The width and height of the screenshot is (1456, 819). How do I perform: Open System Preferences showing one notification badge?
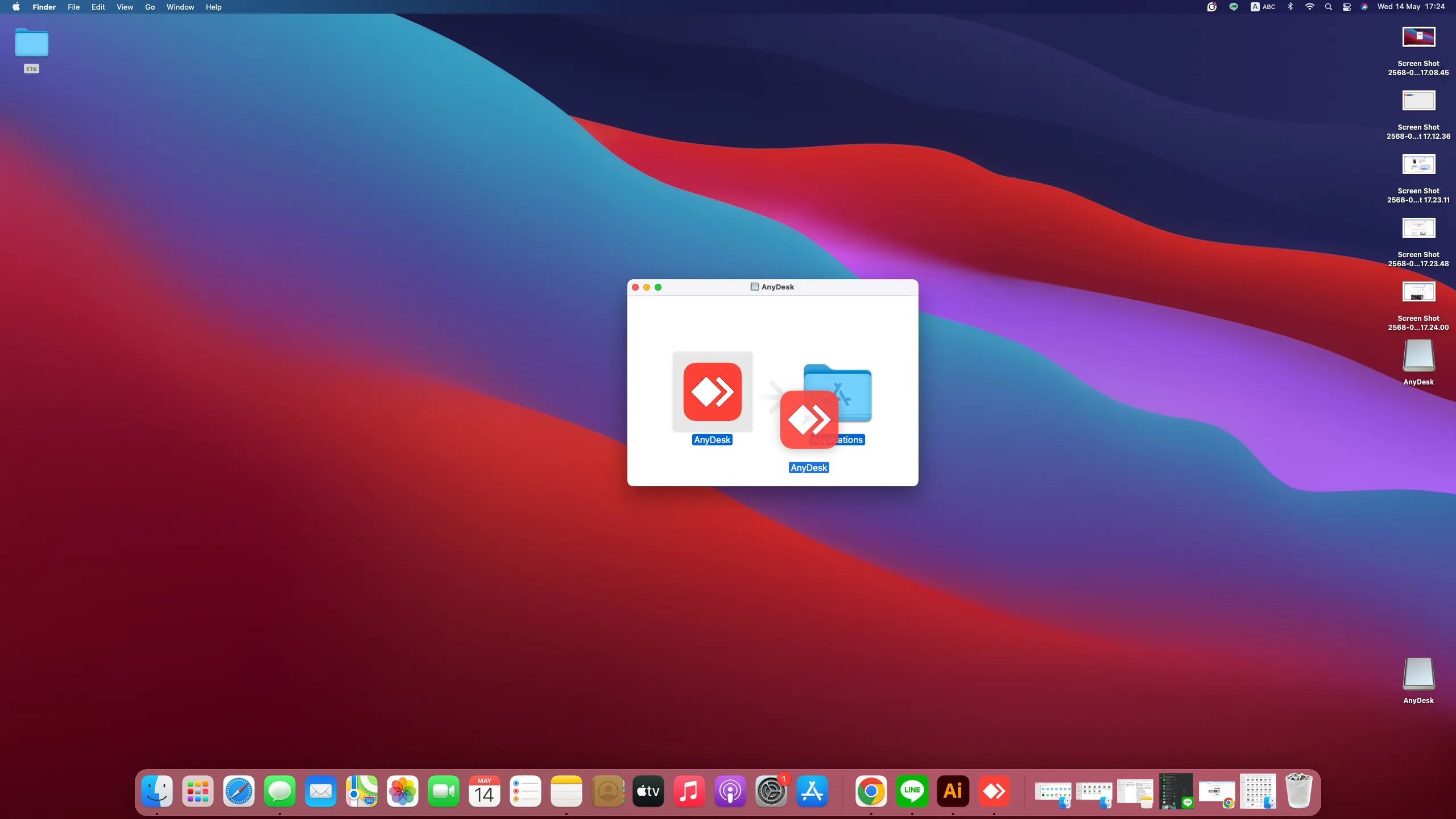(x=770, y=791)
